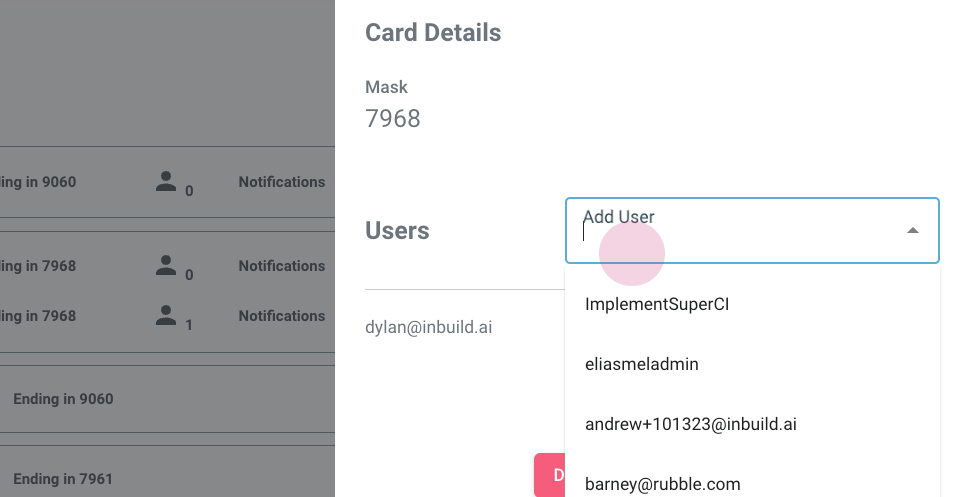The width and height of the screenshot is (960, 497).
Task: Select barney@rubble.com from the user options
Action: click(662, 484)
